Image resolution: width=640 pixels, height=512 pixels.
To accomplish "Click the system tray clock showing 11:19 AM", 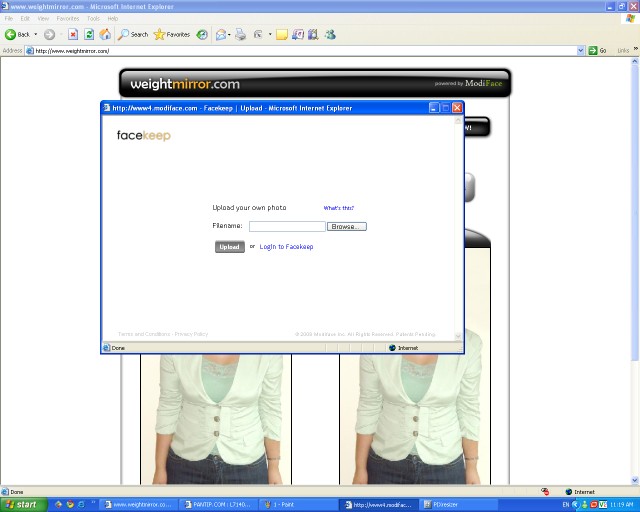I will (x=622, y=505).
